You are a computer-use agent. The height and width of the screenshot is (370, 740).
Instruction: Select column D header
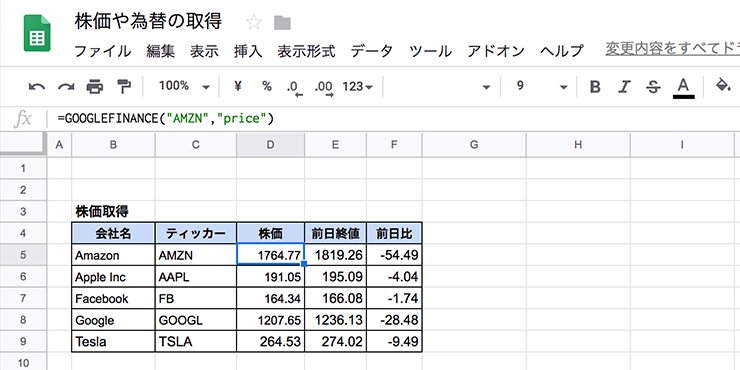(270, 145)
